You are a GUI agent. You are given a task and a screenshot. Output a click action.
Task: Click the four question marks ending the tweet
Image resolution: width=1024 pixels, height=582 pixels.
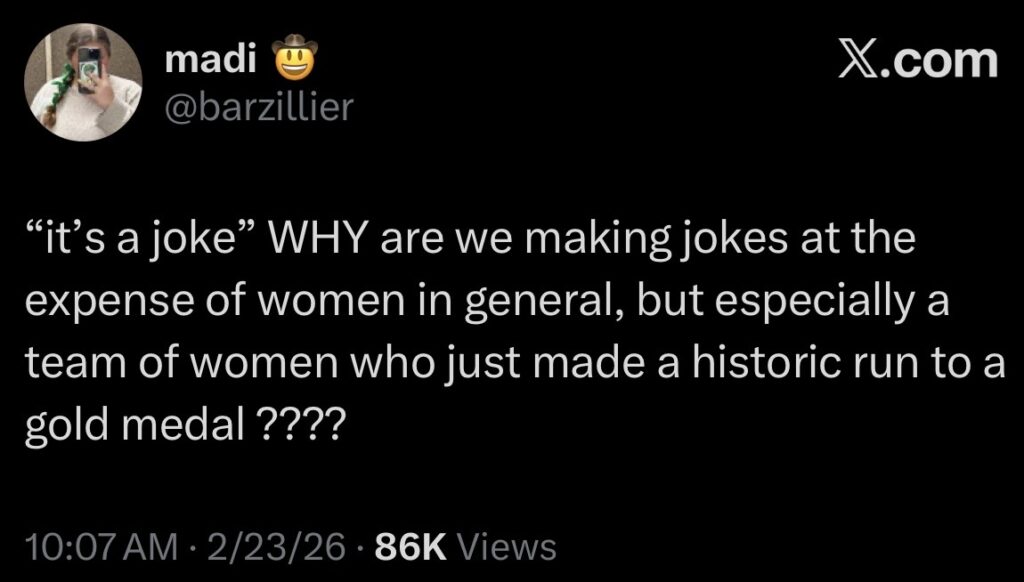[302, 428]
